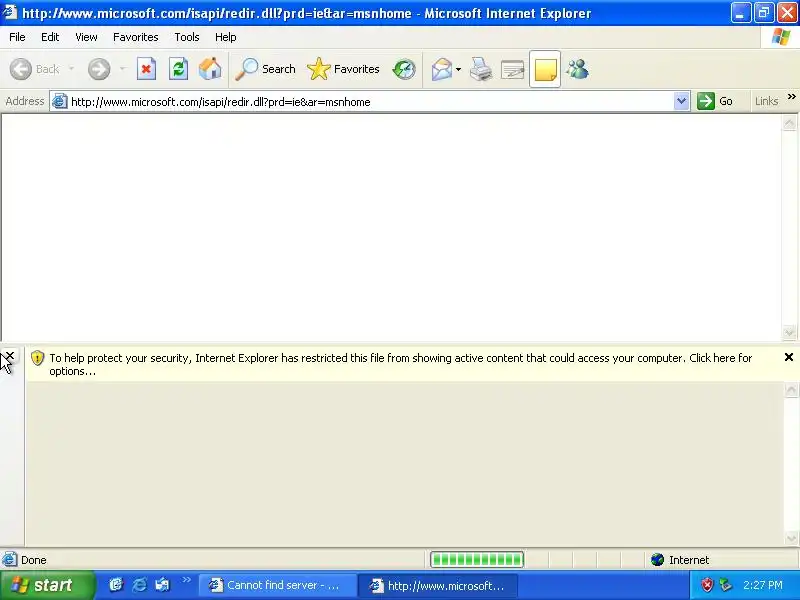Open the Messenger people icon
The image size is (800, 600).
[578, 69]
